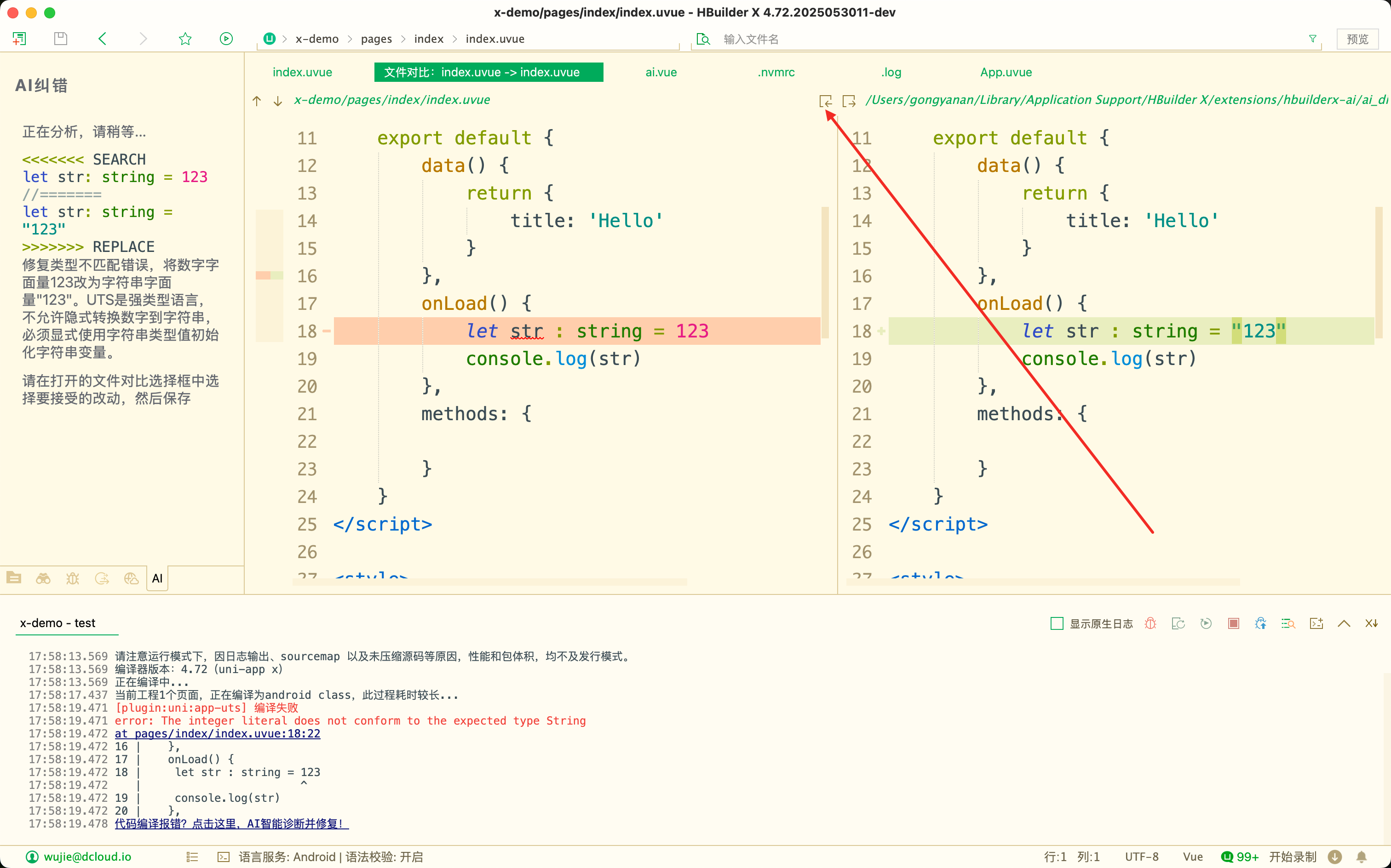
Task: Click the Vue language mode selector
Action: pos(1193,857)
